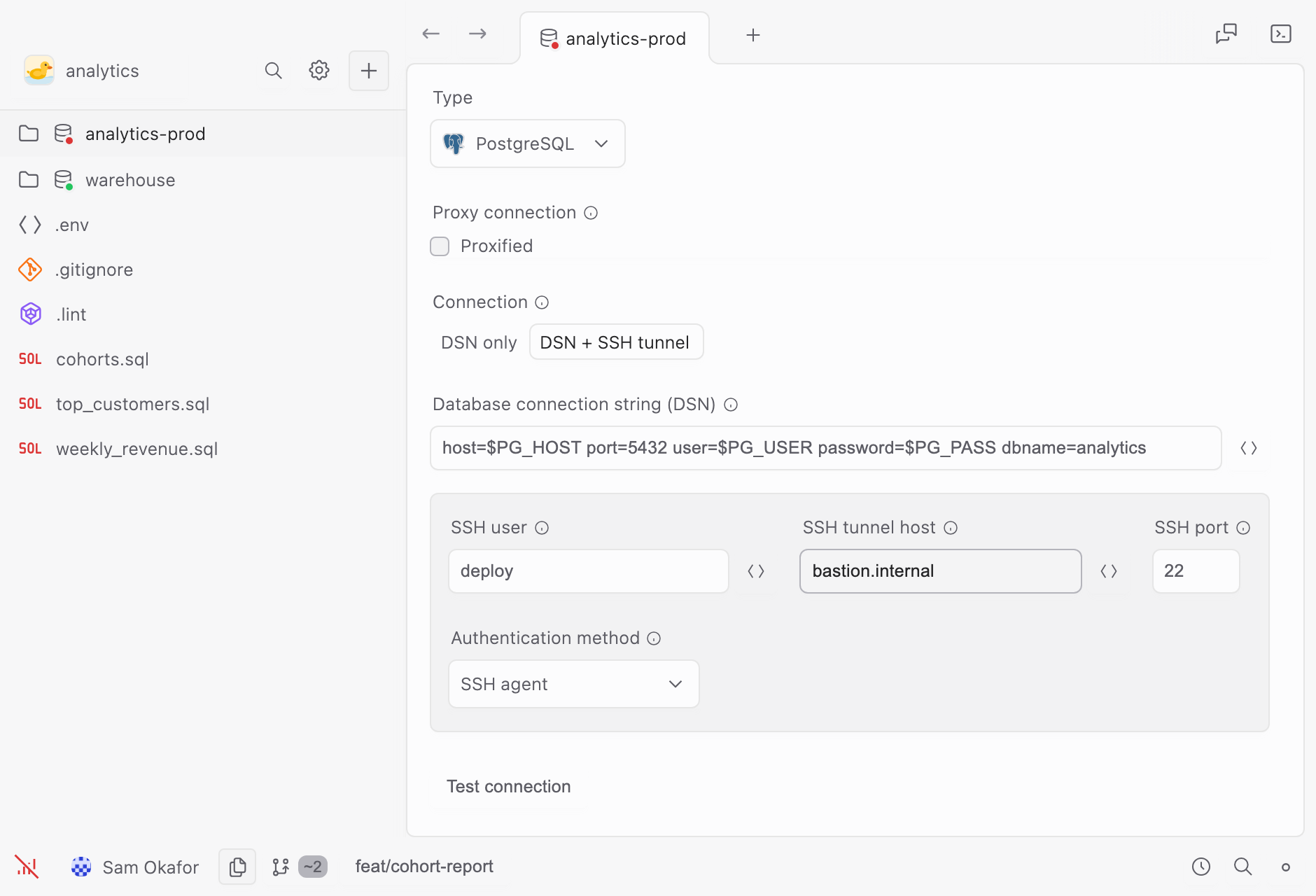Viewport: 1316px width, 896px height.
Task: Open cohorts.sql file
Action: 203,359
